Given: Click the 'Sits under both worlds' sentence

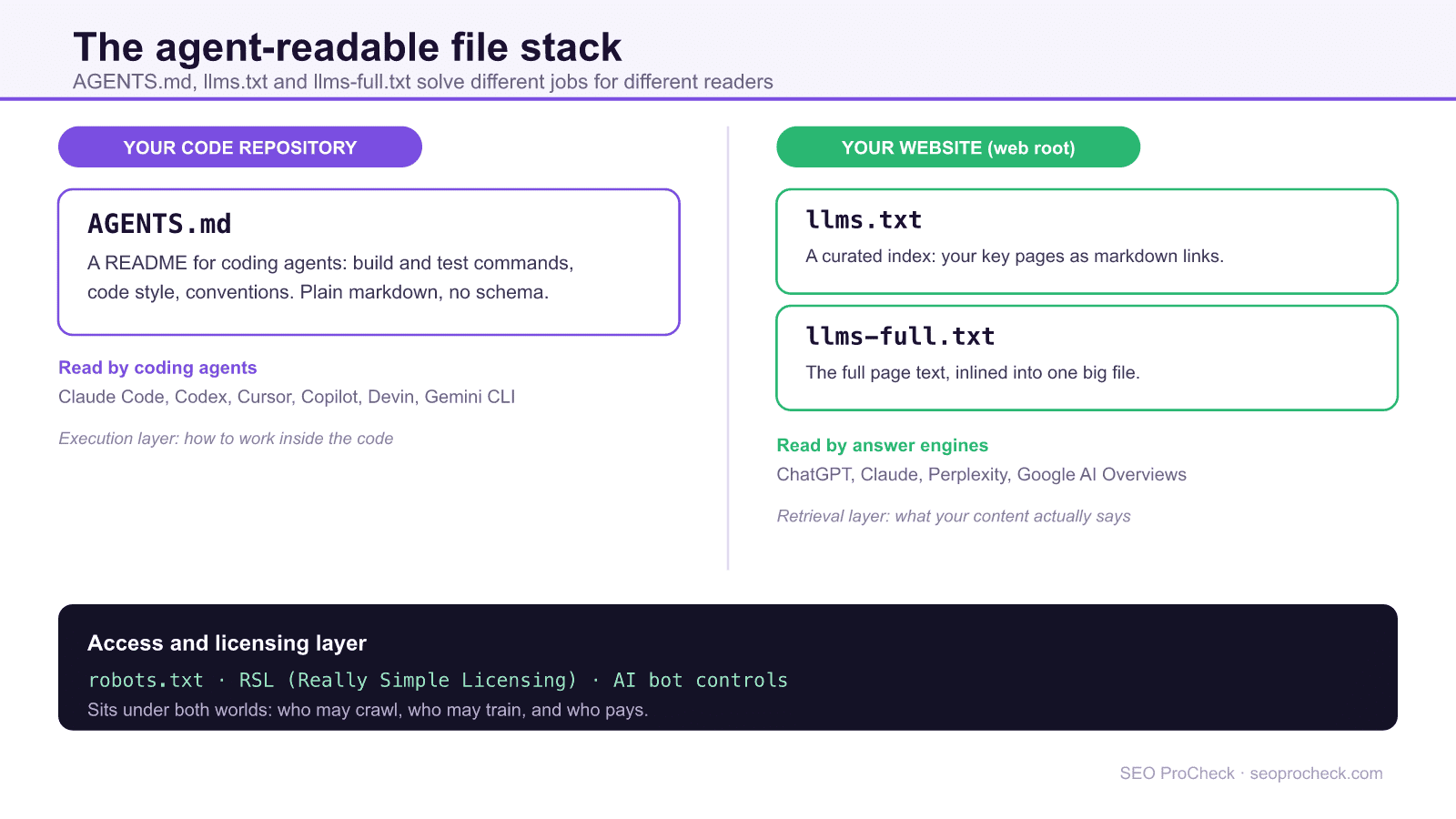Looking at the screenshot, I should (x=368, y=710).
